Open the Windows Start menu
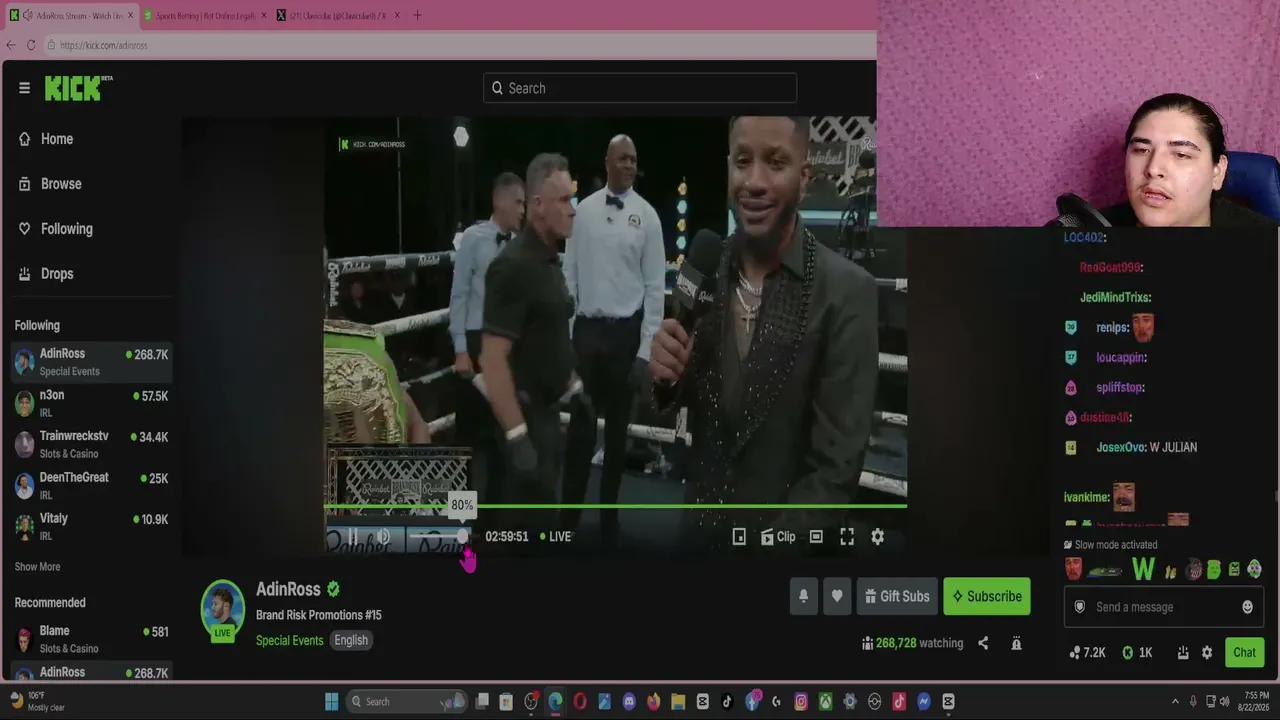 (331, 701)
